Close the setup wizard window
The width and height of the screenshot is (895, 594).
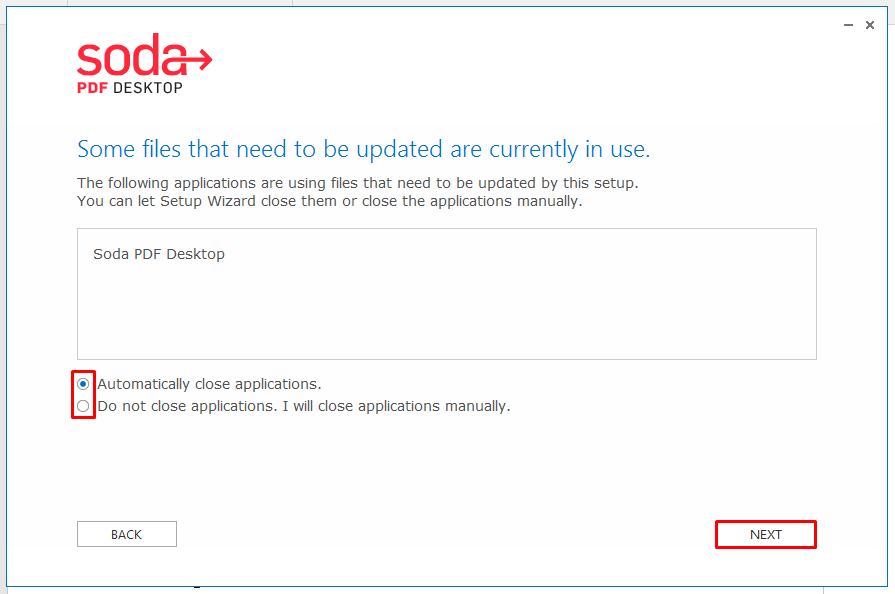click(x=870, y=25)
